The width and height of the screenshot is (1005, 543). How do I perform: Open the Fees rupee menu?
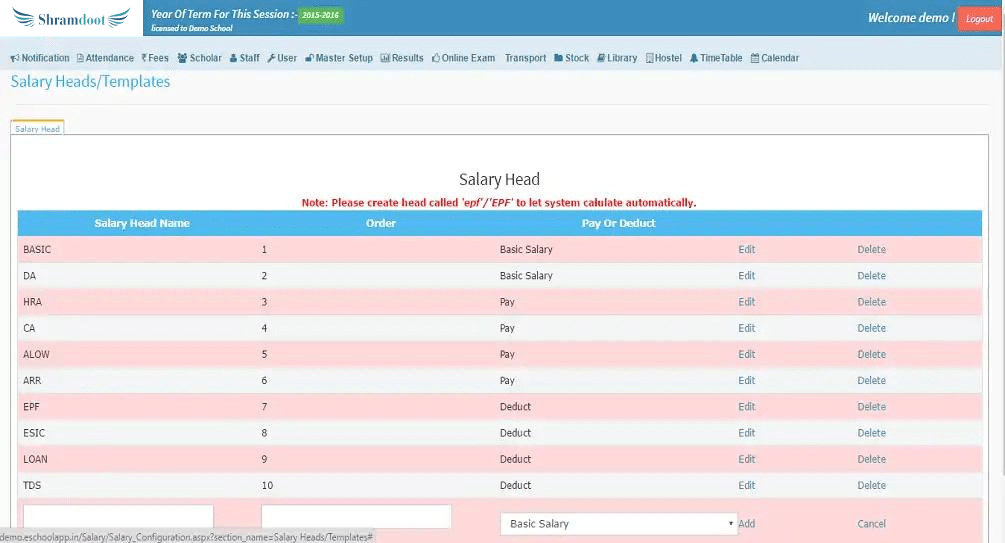[x=145, y=58]
